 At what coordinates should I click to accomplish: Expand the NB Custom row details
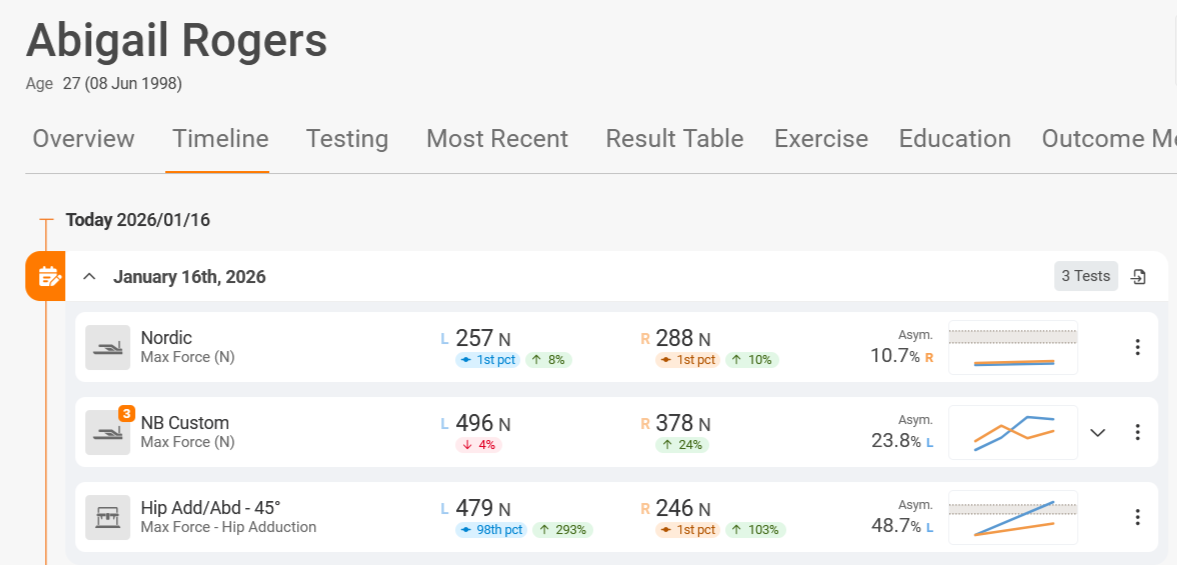tap(1098, 433)
